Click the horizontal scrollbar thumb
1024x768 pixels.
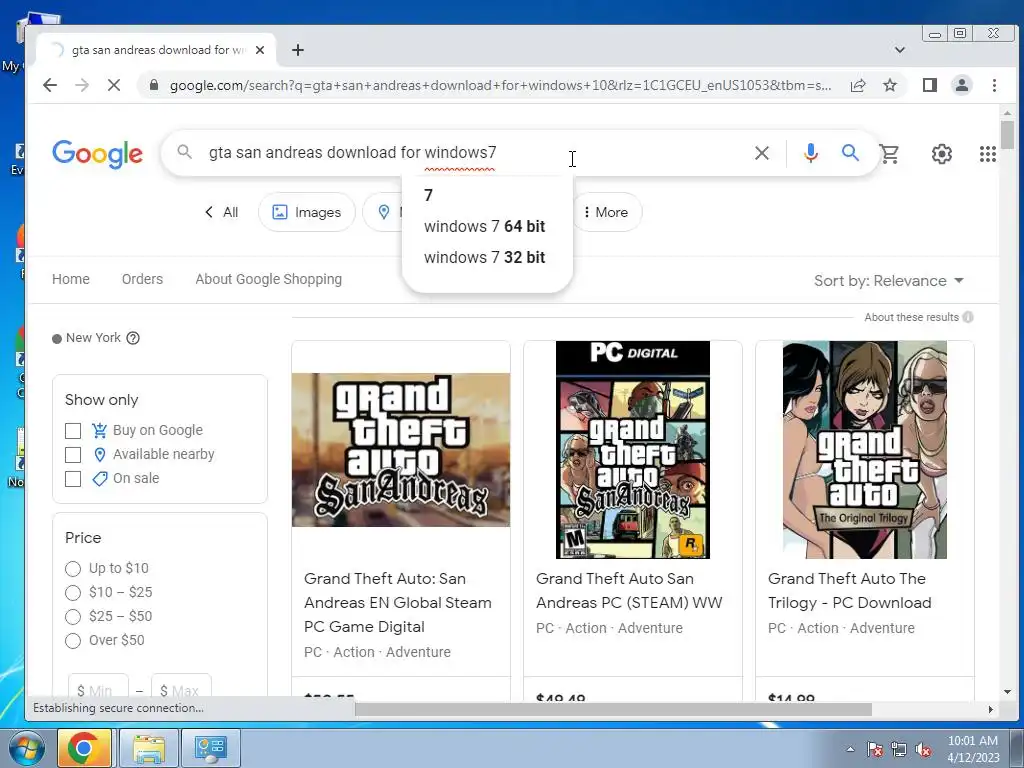pos(613,709)
